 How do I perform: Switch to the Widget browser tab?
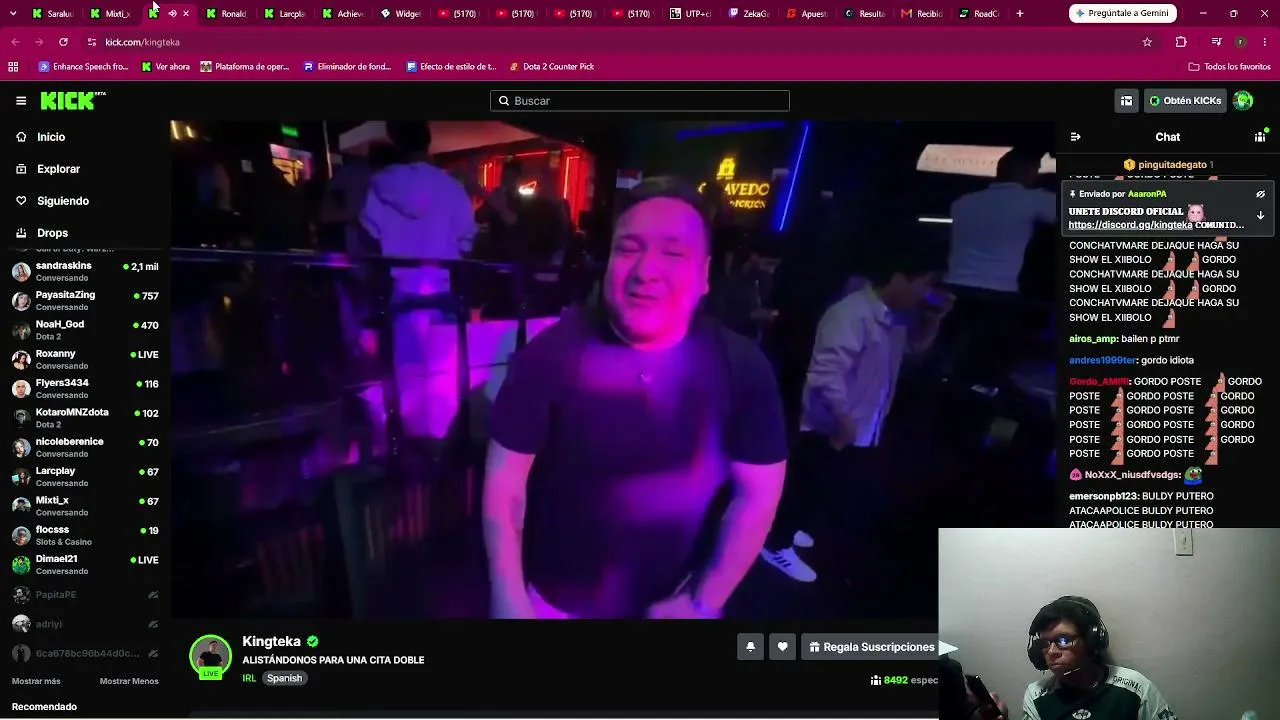[401, 13]
